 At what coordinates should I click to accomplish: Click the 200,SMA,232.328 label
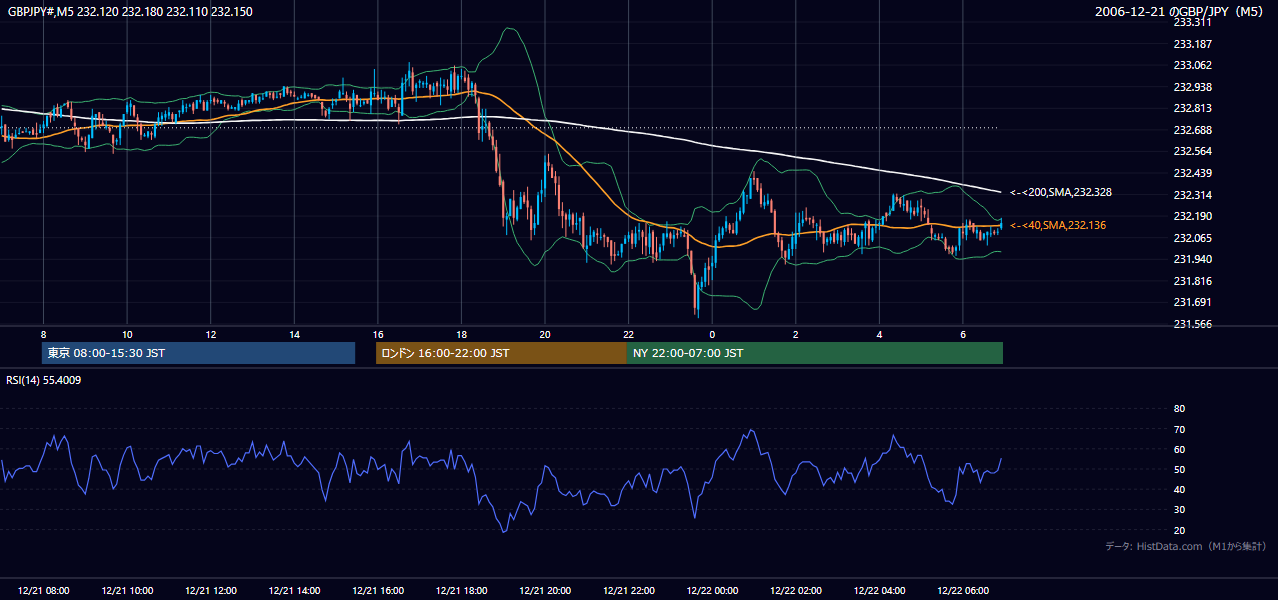[1061, 192]
